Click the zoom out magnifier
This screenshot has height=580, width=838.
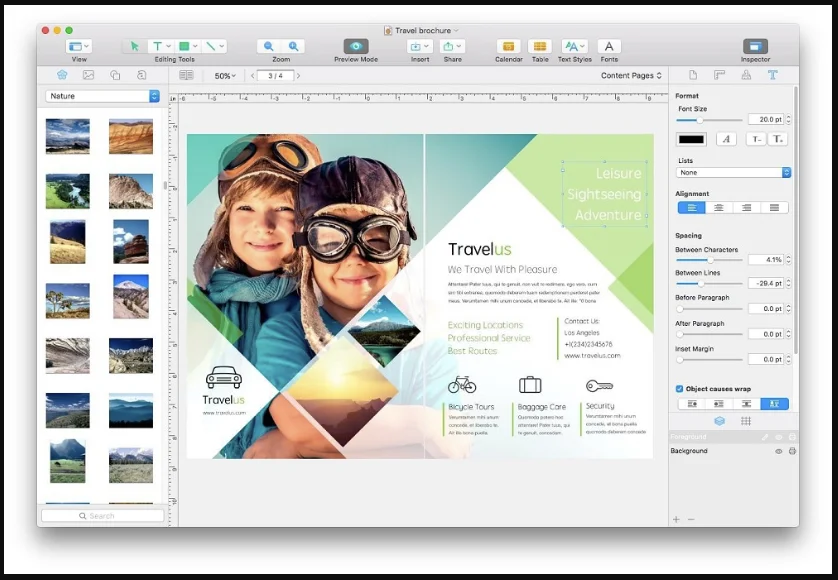point(268,47)
